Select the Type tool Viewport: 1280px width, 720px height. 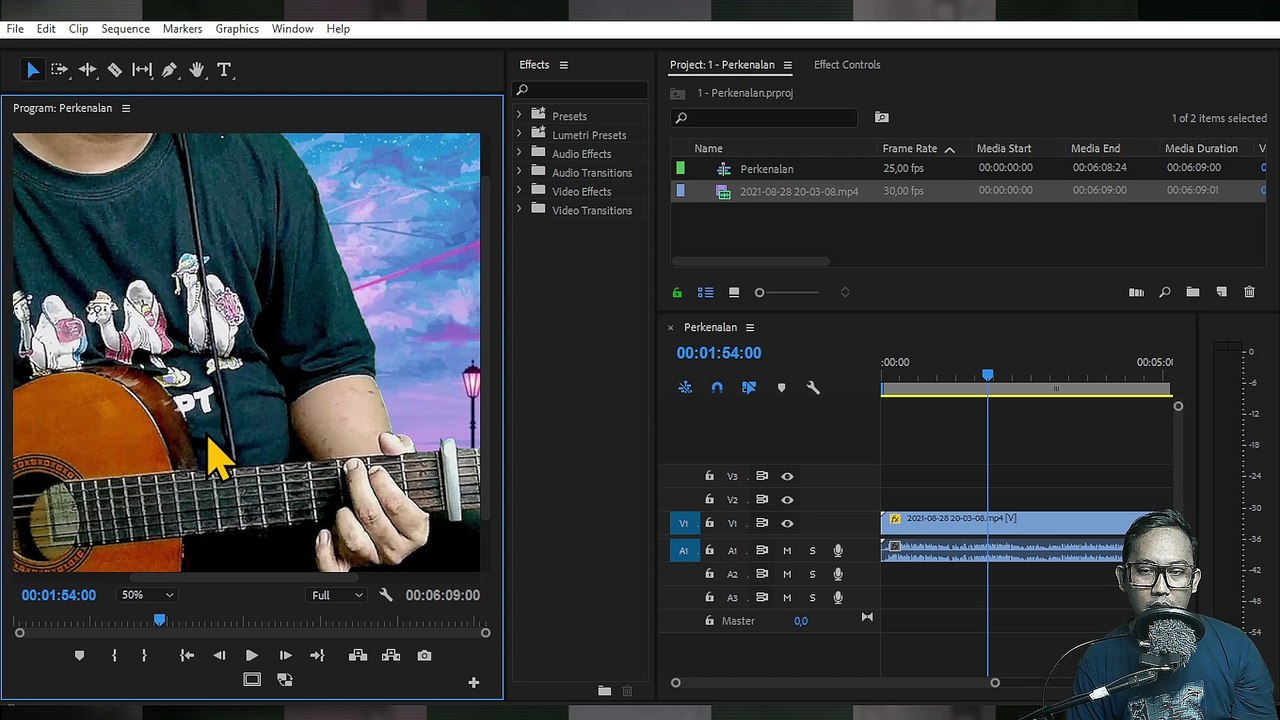[224, 70]
